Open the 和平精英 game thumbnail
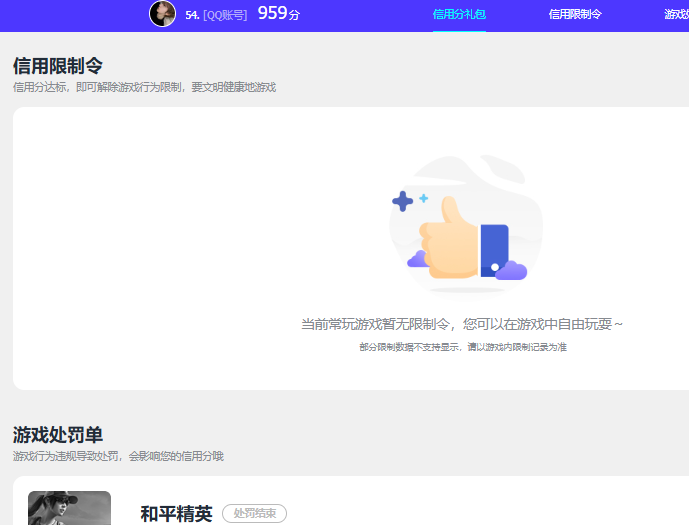The height and width of the screenshot is (525, 689). (x=69, y=508)
